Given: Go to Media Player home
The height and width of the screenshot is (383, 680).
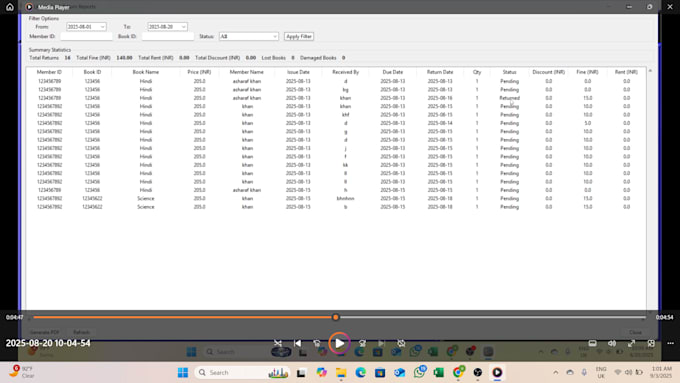Looking at the screenshot, I should [10, 7].
